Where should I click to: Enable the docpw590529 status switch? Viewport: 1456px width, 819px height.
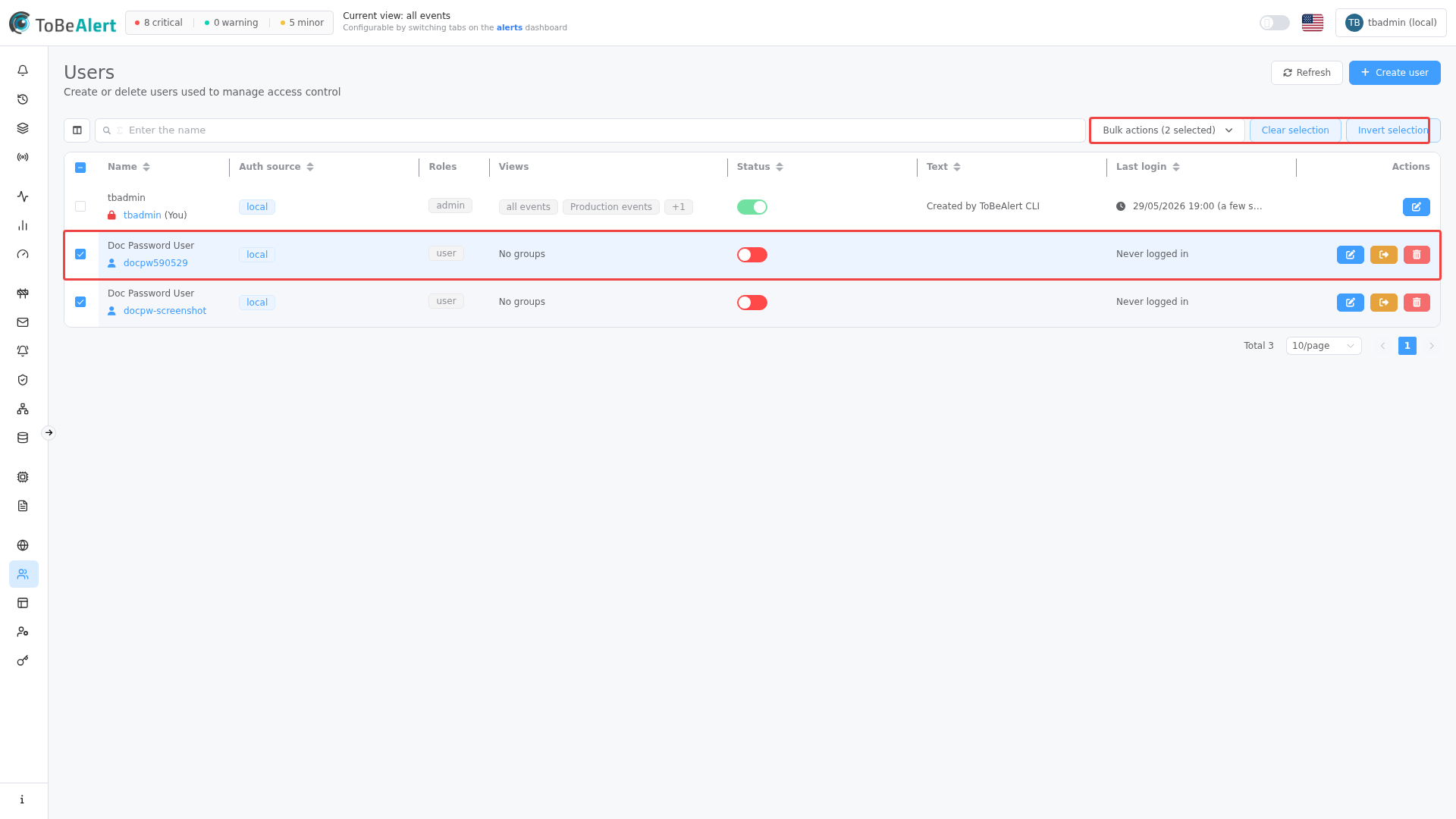point(752,255)
